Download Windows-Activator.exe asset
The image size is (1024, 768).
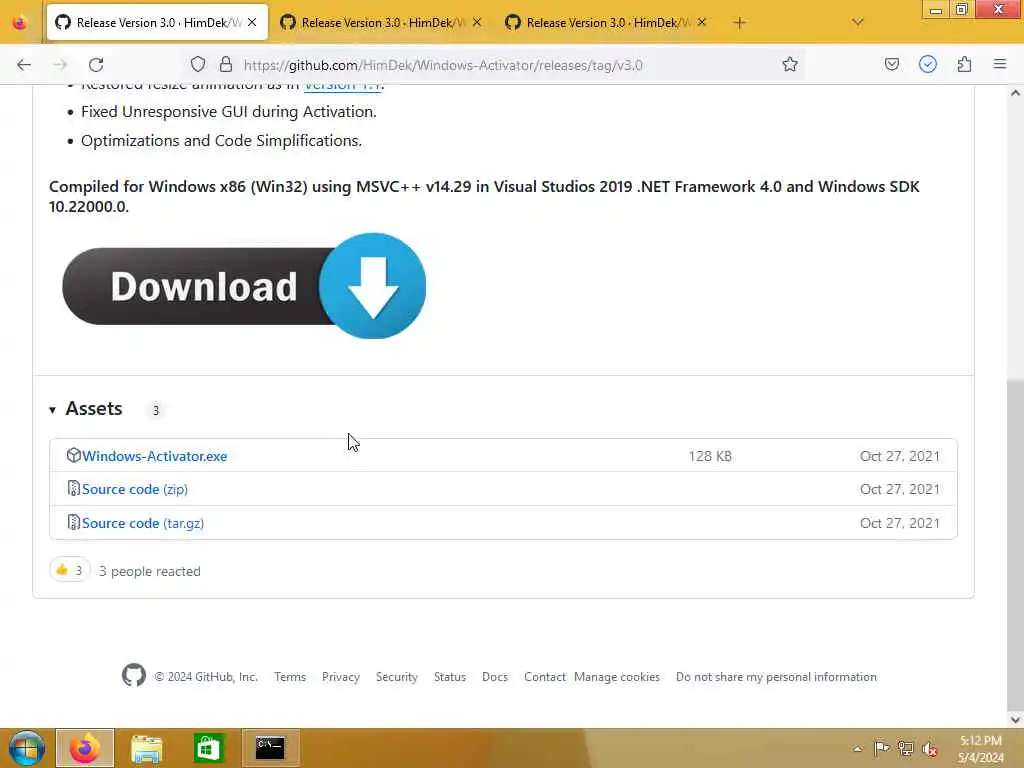pos(155,456)
